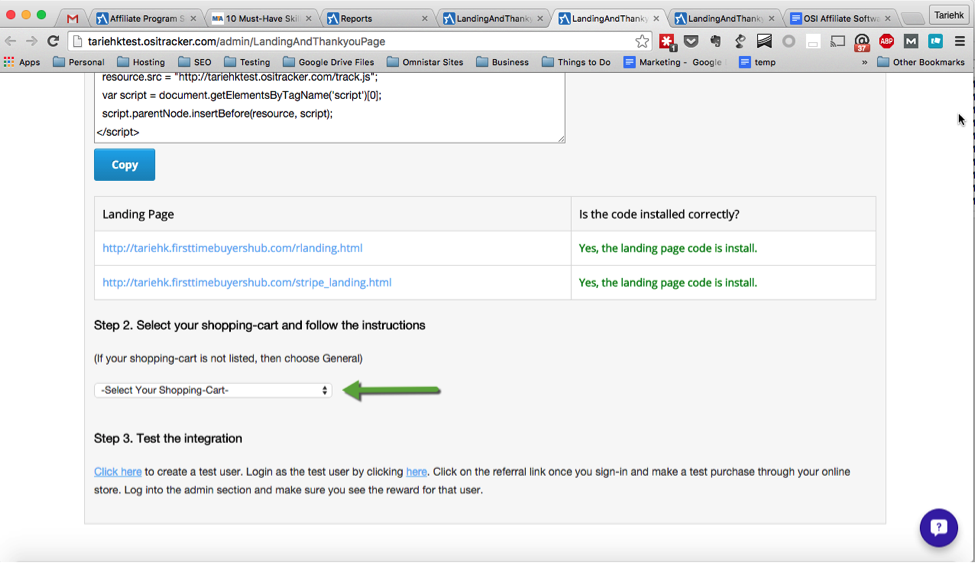
Task: Open the SEO bookmarks folder
Action: point(195,62)
